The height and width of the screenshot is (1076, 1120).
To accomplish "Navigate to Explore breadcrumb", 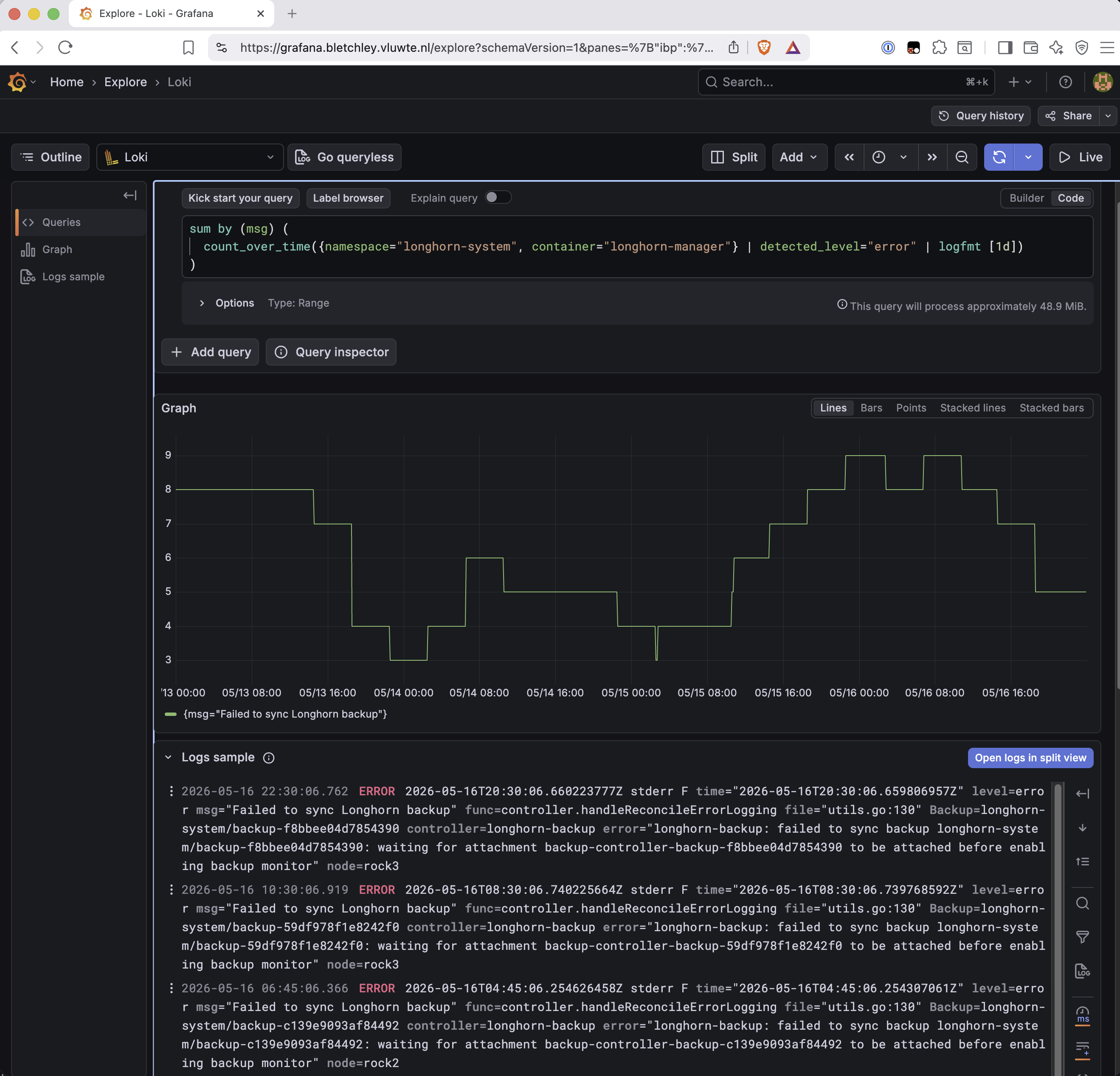I will point(125,82).
